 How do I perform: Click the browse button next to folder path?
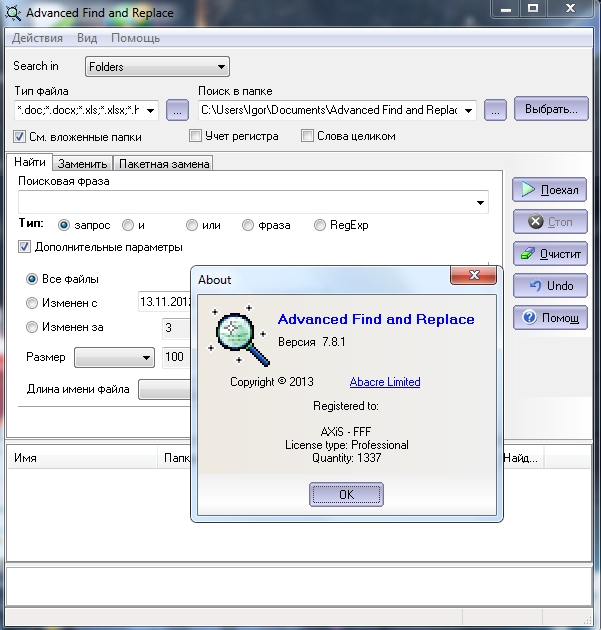495,110
